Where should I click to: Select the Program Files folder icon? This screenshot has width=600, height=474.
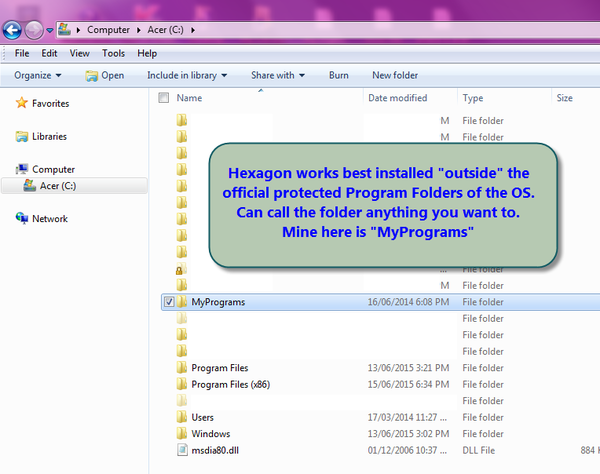(182, 368)
